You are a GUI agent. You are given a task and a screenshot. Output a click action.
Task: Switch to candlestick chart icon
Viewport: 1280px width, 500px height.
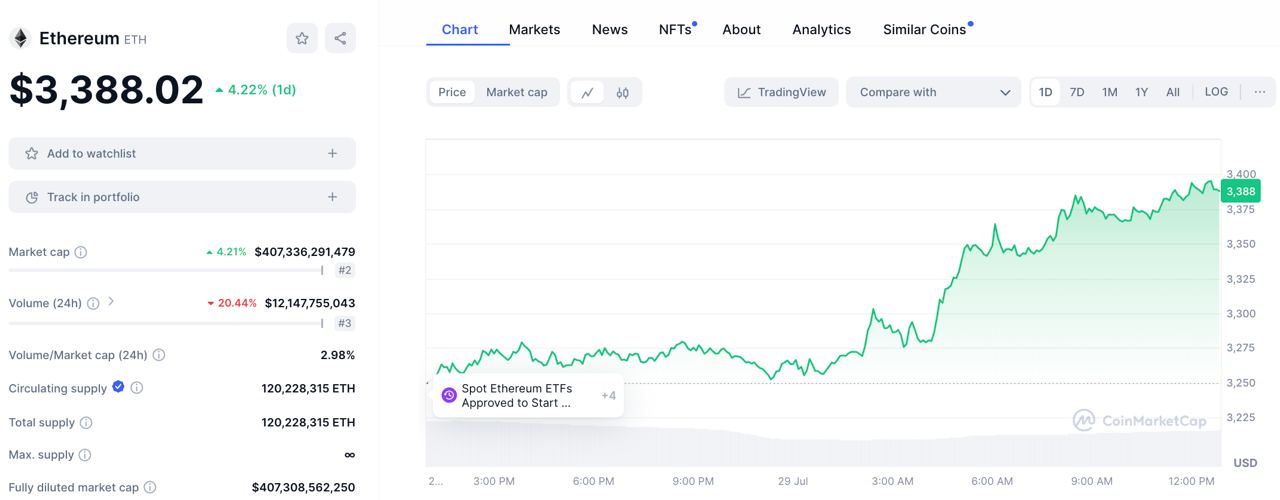click(x=622, y=92)
